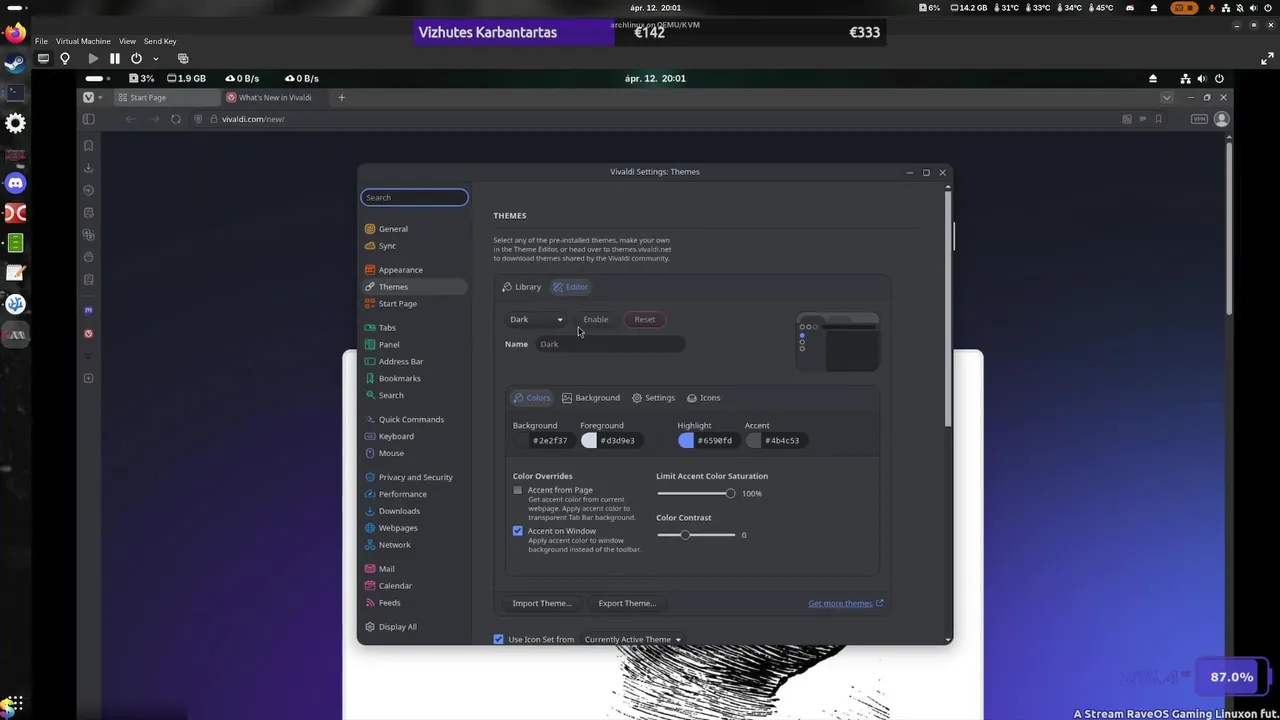
Task: Toggle the Vivaldi side panel icon
Action: click(89, 119)
